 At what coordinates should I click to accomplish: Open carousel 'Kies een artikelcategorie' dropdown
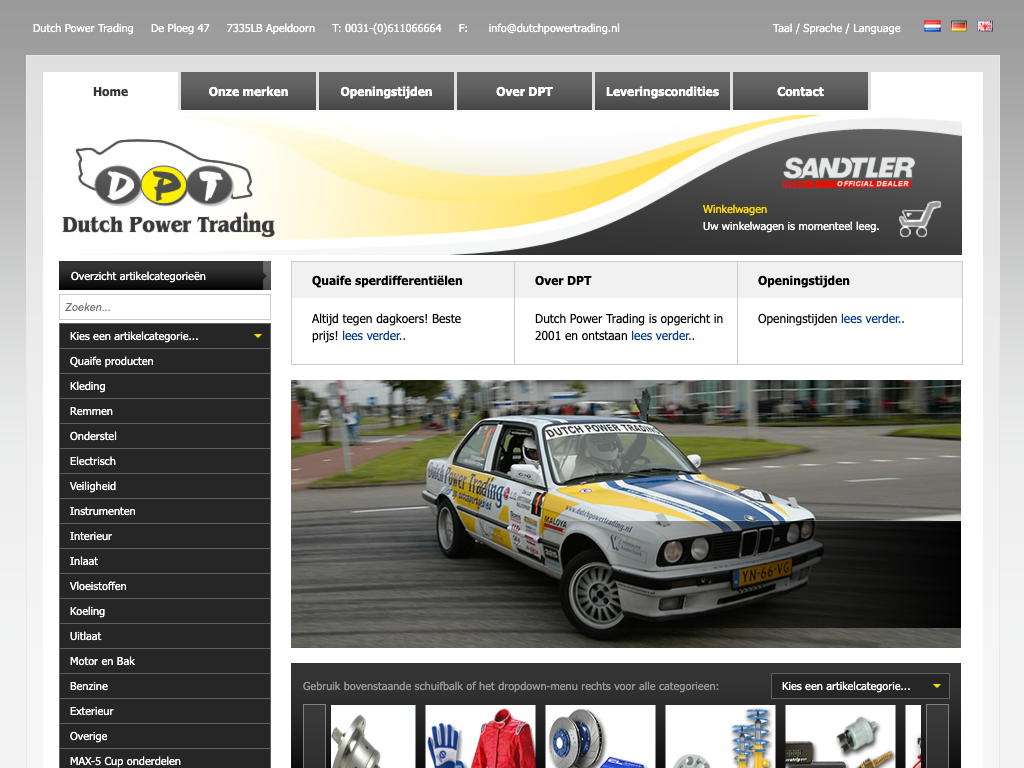tap(860, 686)
